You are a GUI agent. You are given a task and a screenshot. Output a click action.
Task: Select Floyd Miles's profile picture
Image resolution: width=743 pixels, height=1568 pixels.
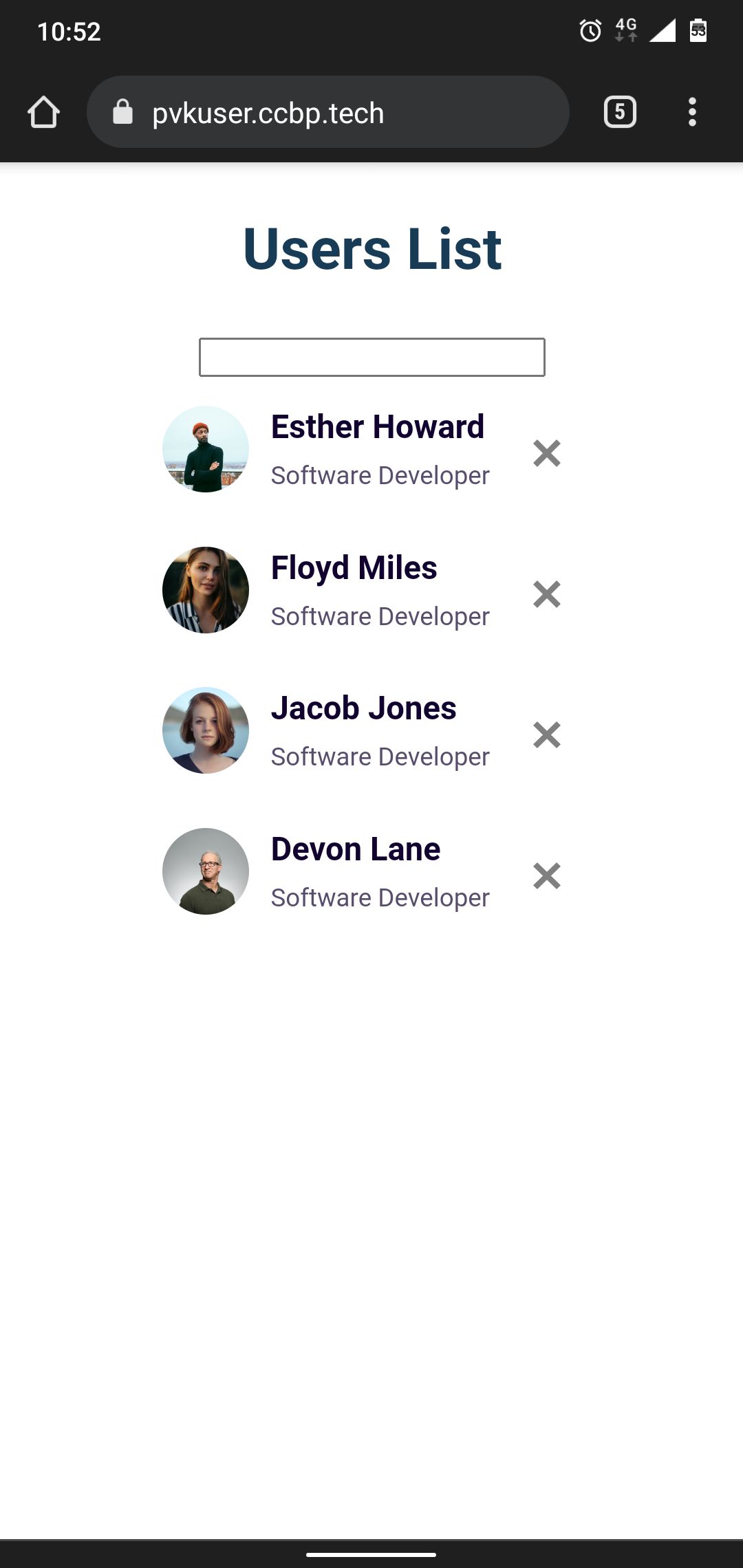(206, 590)
